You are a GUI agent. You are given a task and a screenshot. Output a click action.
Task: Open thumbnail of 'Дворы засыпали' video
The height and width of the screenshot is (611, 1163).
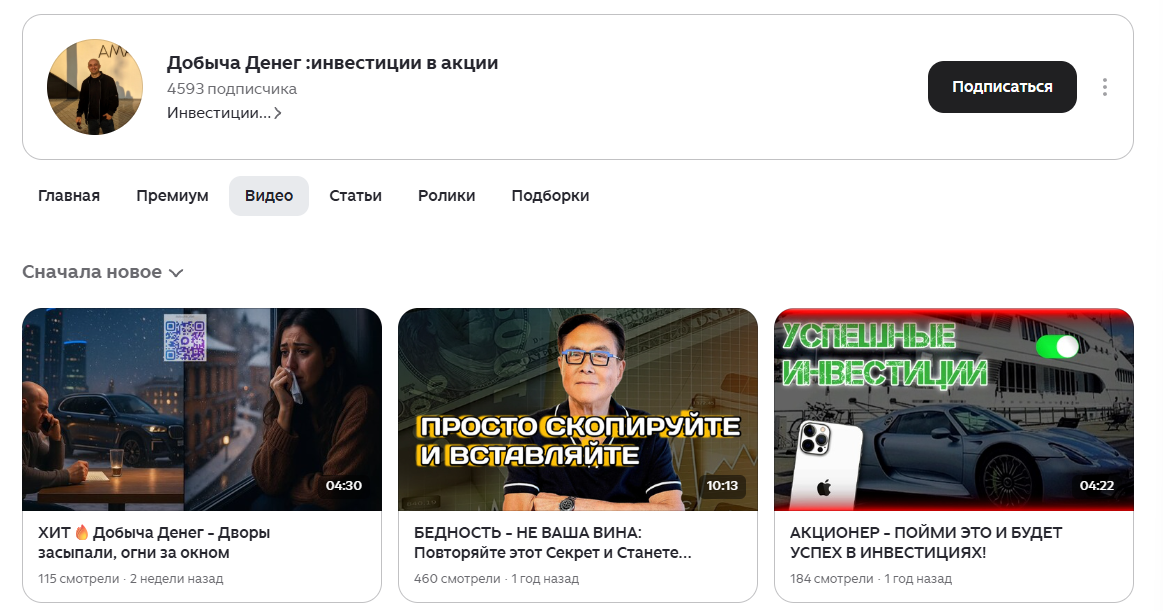coord(202,409)
